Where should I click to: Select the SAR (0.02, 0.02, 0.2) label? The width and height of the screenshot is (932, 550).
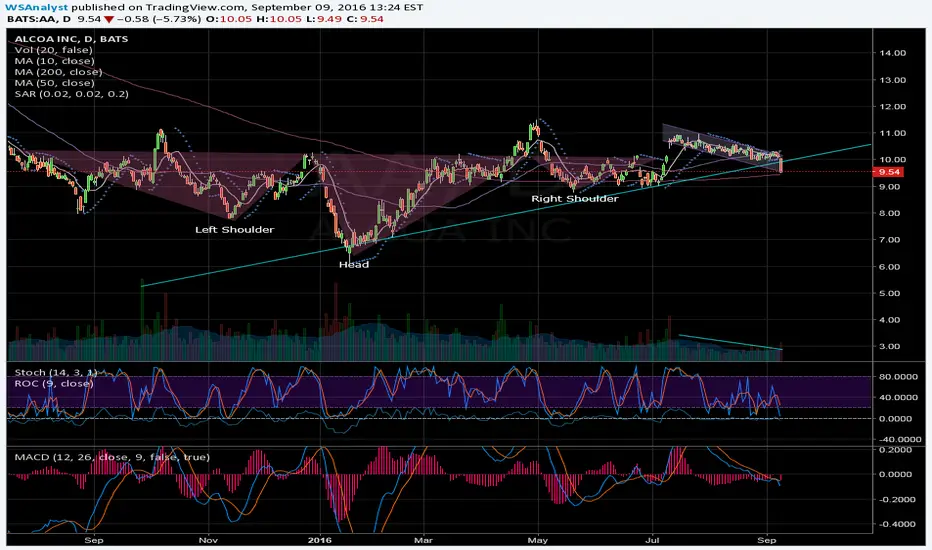coord(71,94)
